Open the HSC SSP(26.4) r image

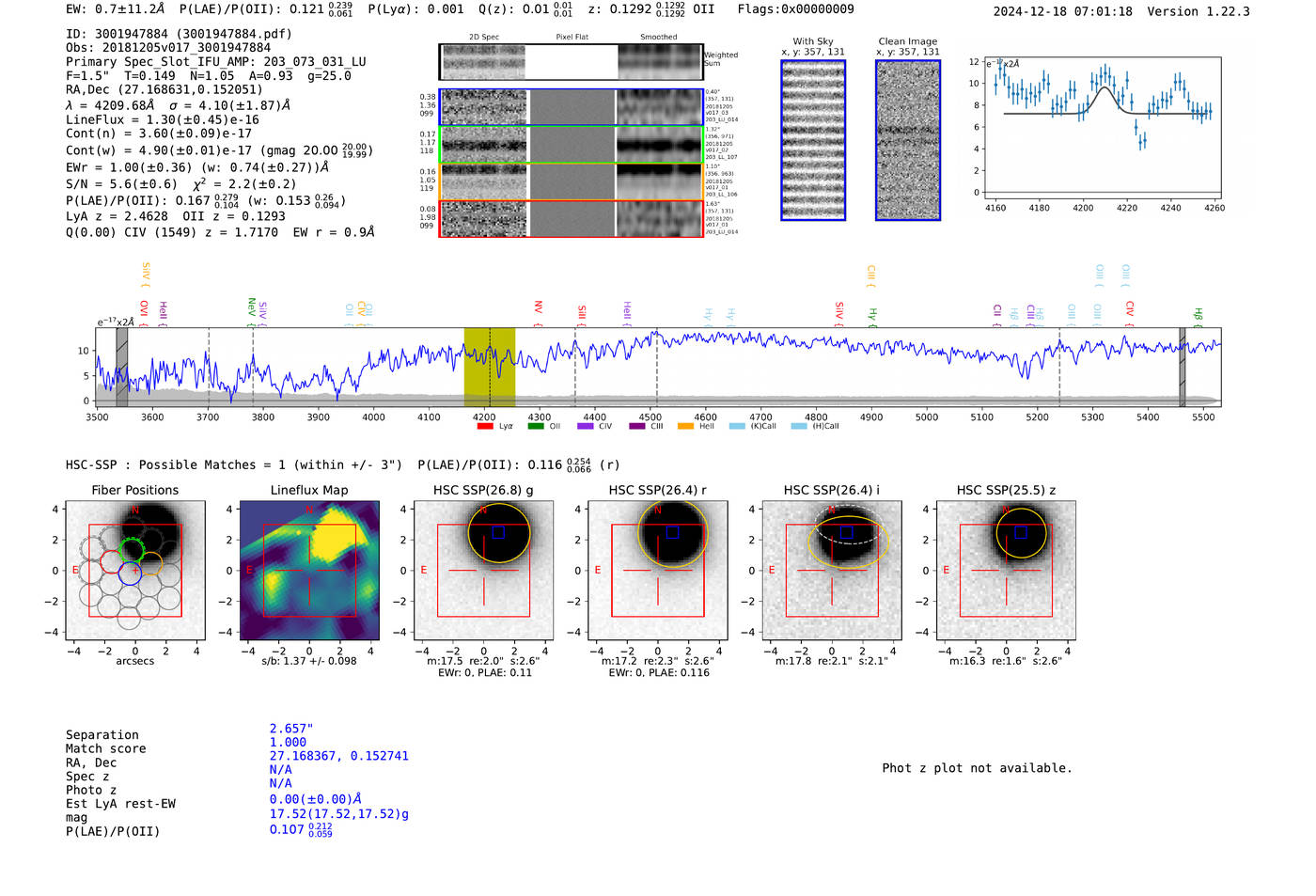[658, 571]
